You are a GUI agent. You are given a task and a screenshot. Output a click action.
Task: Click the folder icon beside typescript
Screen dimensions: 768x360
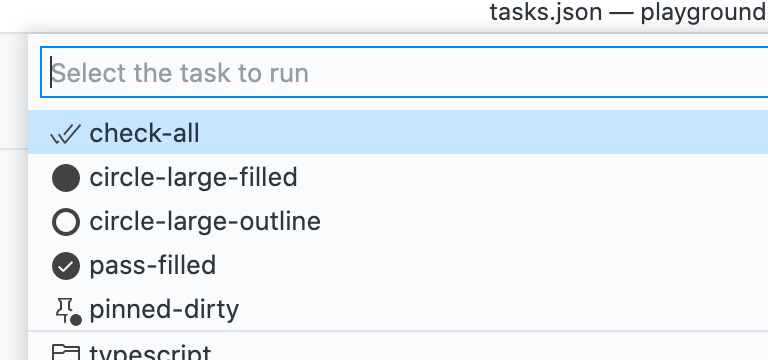coord(66,352)
